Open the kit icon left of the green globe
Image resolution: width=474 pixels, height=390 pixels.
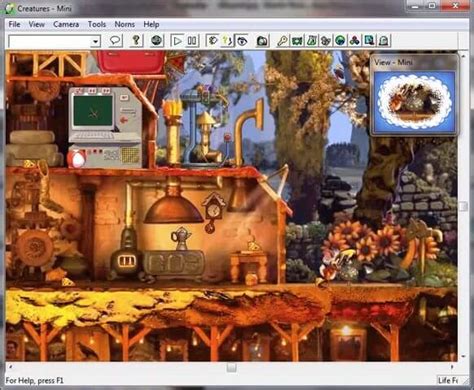[326, 41]
